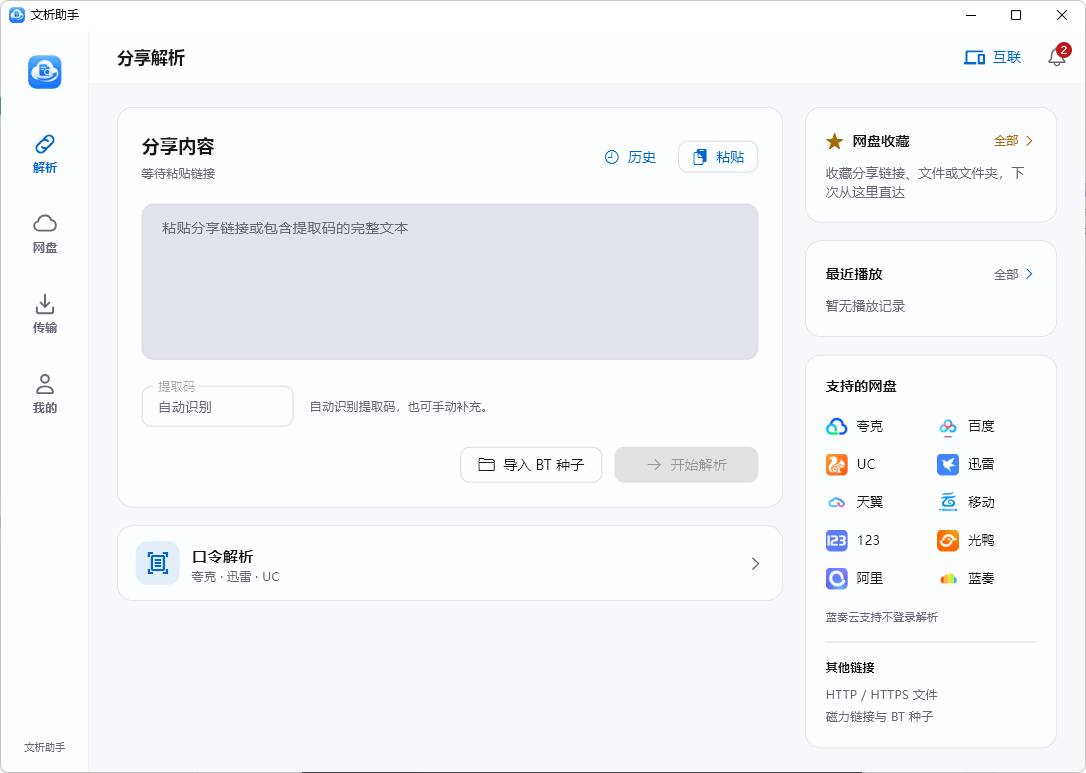Click the clipboard icon on 粘贴
This screenshot has width=1086, height=773.
(700, 157)
